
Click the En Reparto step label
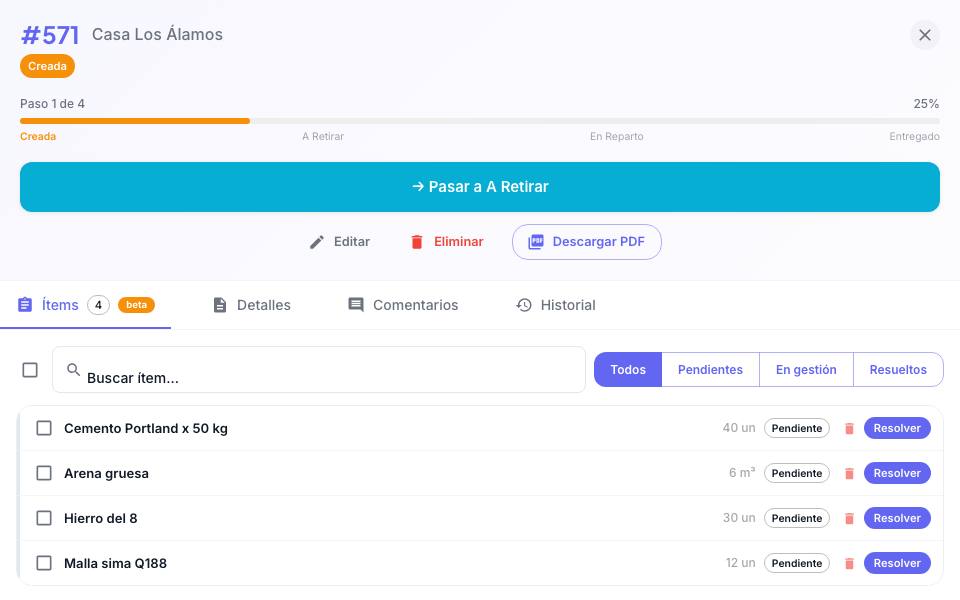tap(617, 137)
